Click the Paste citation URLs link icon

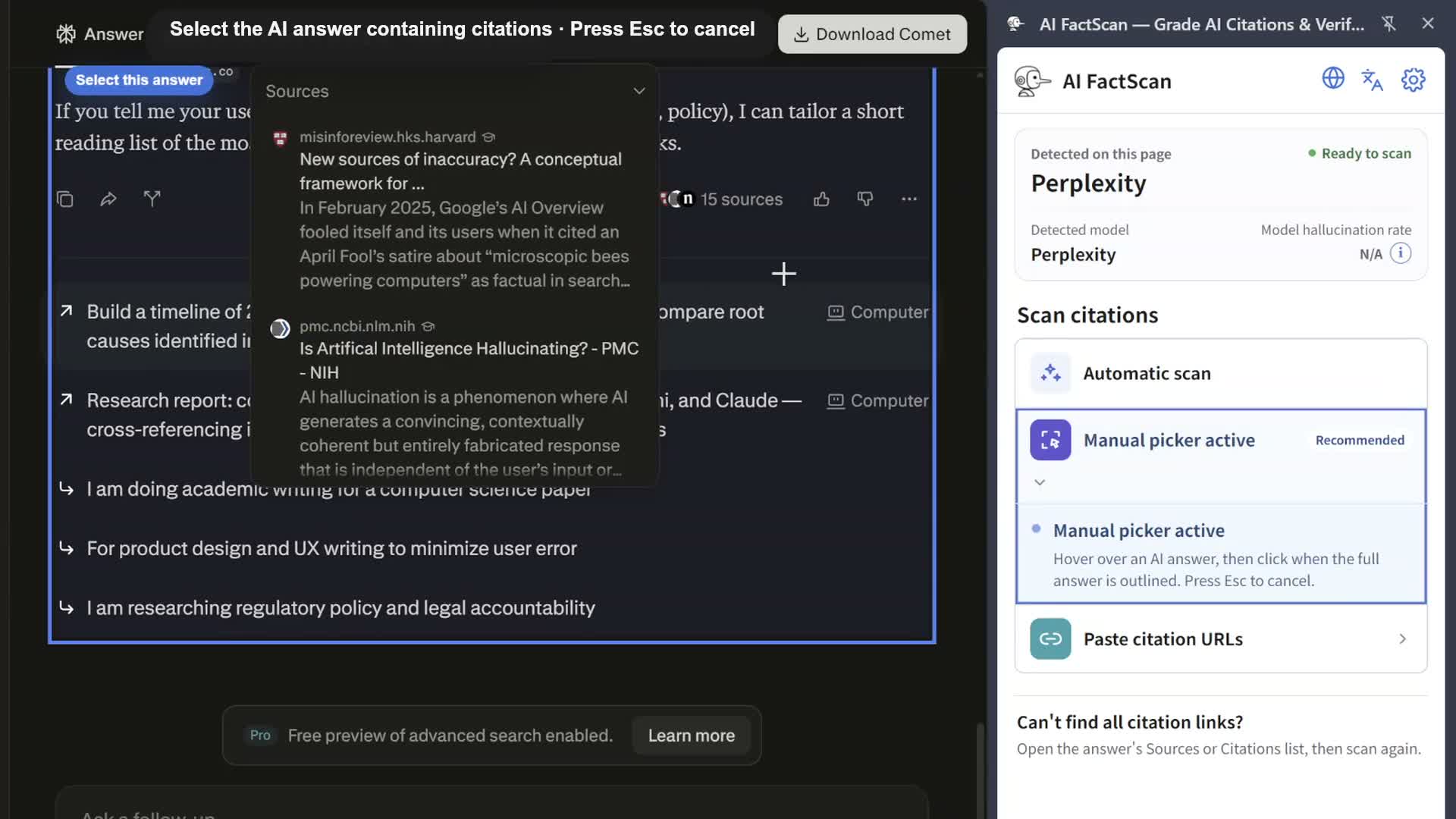click(1050, 639)
